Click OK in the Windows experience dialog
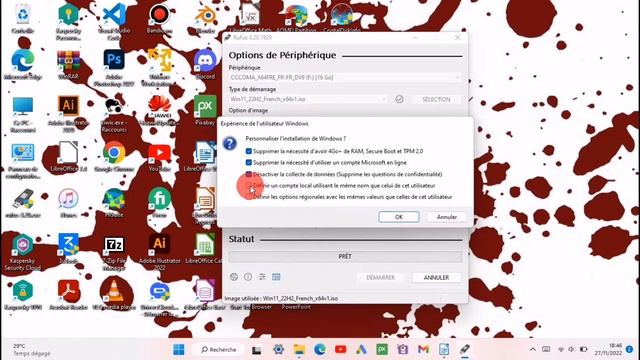This screenshot has height=360, width=640. tap(399, 217)
